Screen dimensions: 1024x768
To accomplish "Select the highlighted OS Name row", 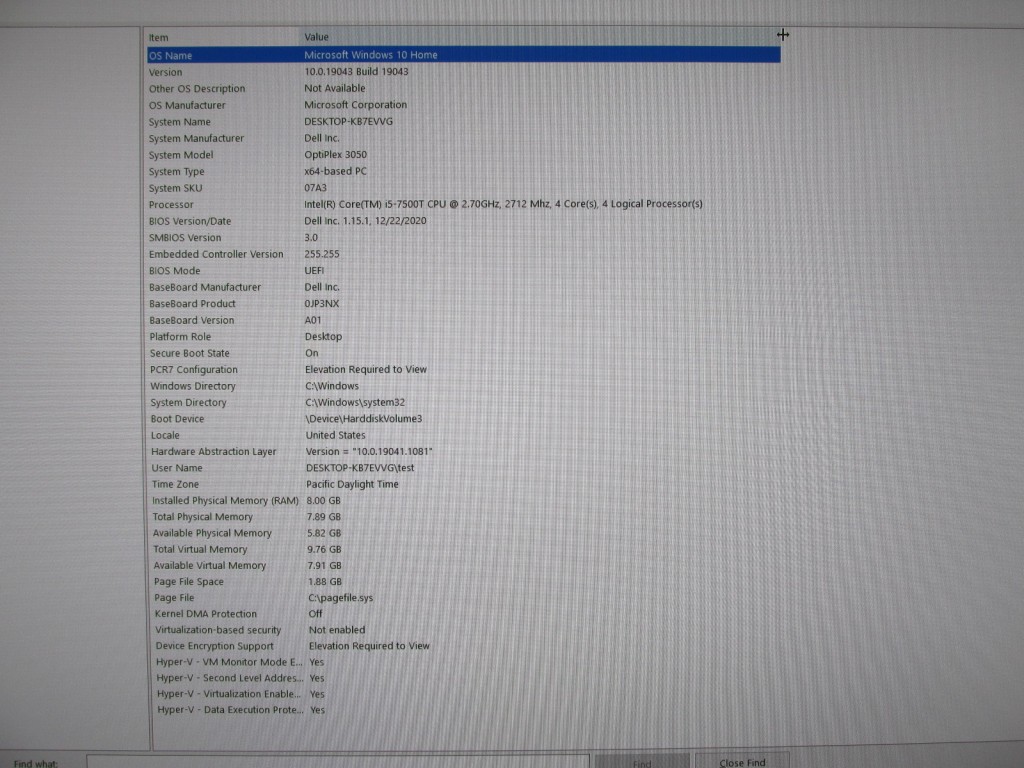I will (x=464, y=55).
